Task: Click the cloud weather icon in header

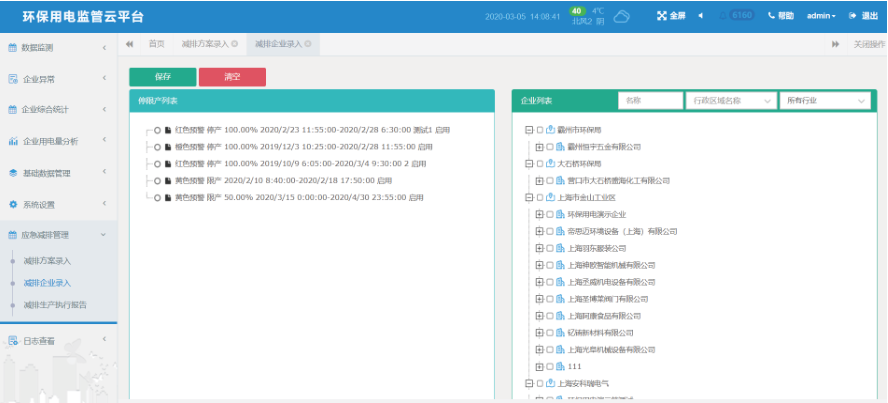Action: 621,16
